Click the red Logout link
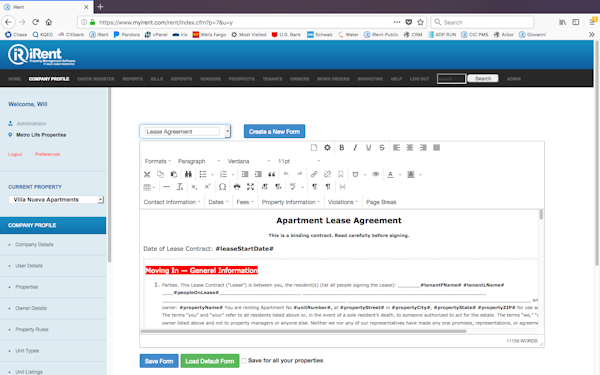This screenshot has width=600, height=375. 15,154
